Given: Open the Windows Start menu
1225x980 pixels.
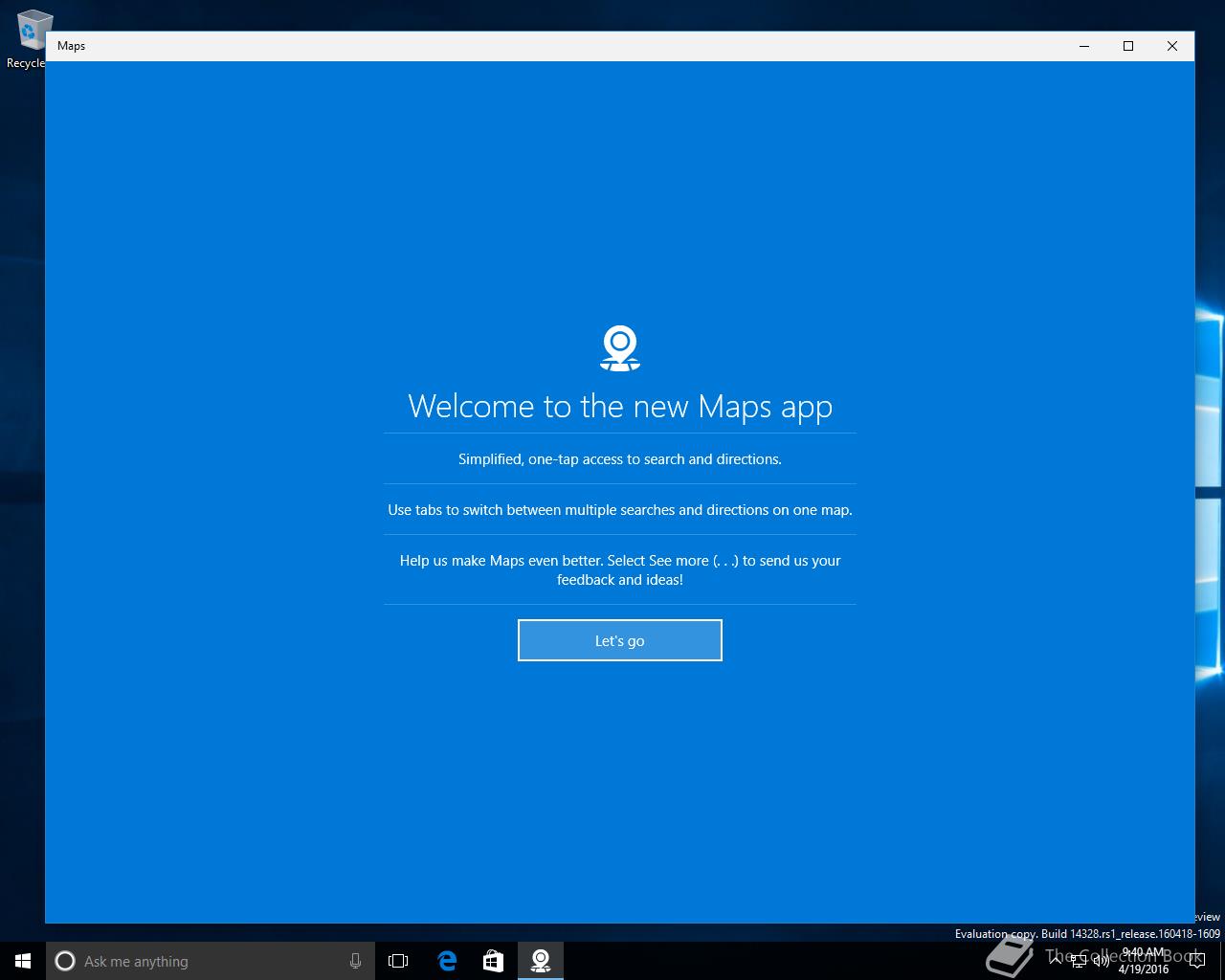Looking at the screenshot, I should (x=23, y=961).
